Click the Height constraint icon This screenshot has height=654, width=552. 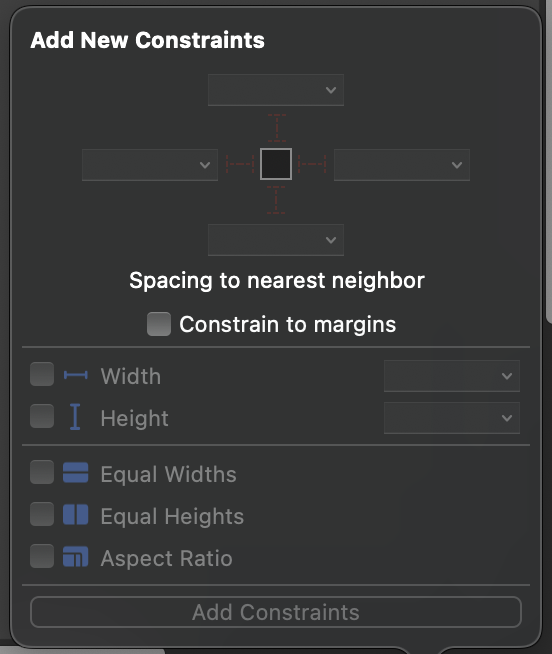(x=75, y=417)
